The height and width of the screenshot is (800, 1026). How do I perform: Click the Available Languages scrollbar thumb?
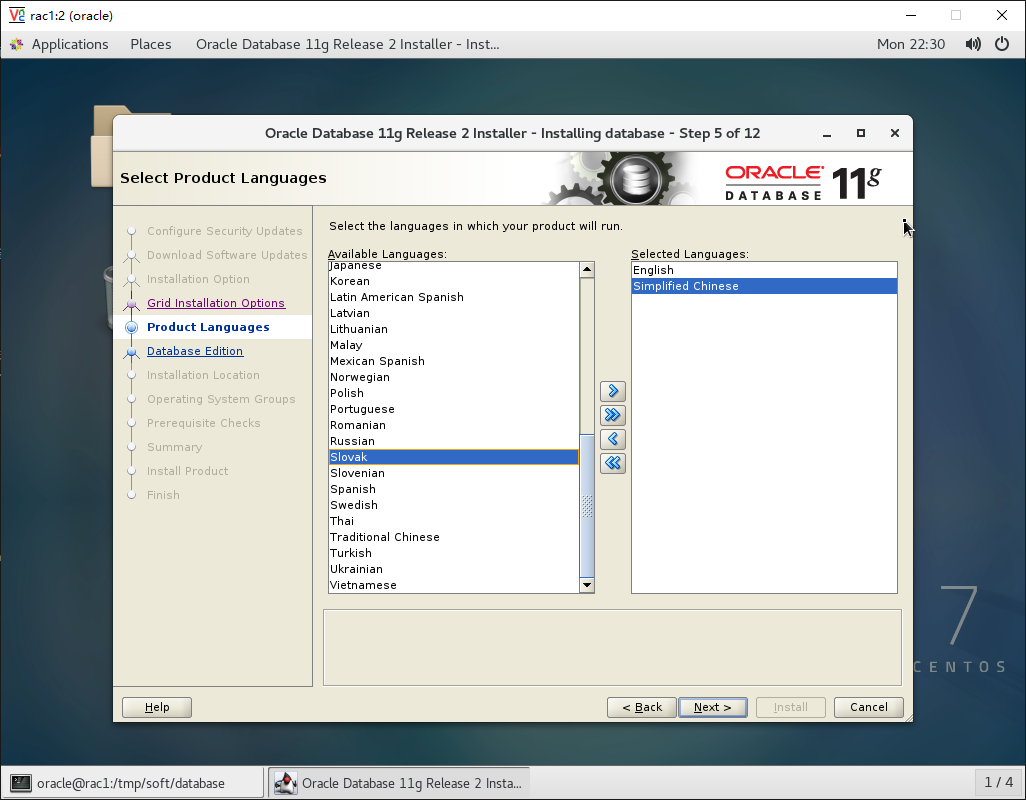(x=587, y=506)
